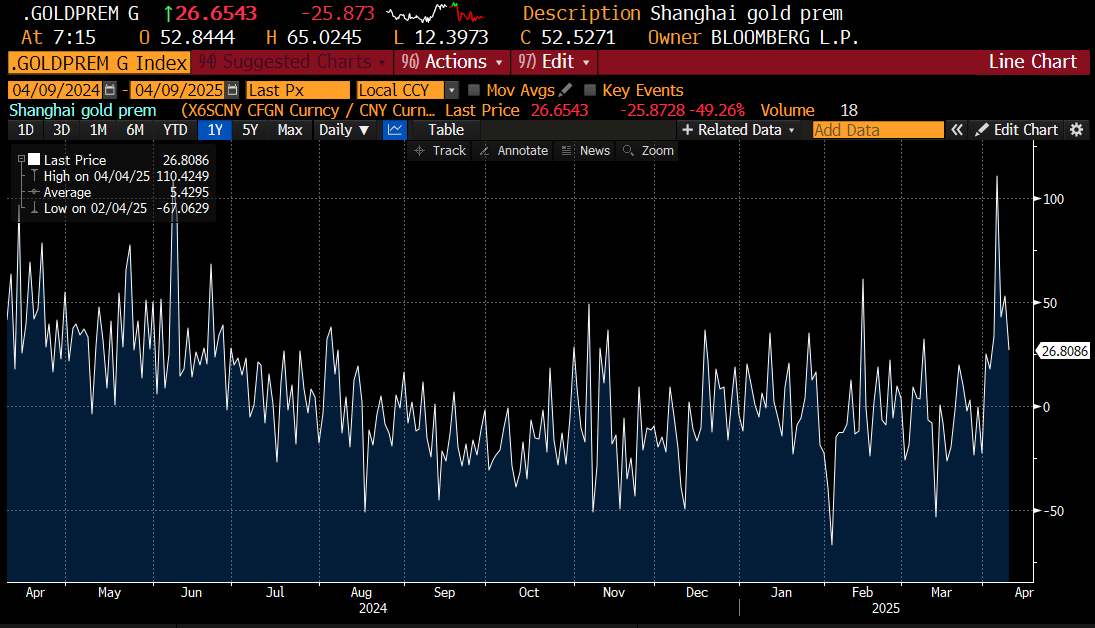Viewport: 1095px width, 628px height.
Task: Open chart settings gear icon
Action: click(x=1077, y=130)
